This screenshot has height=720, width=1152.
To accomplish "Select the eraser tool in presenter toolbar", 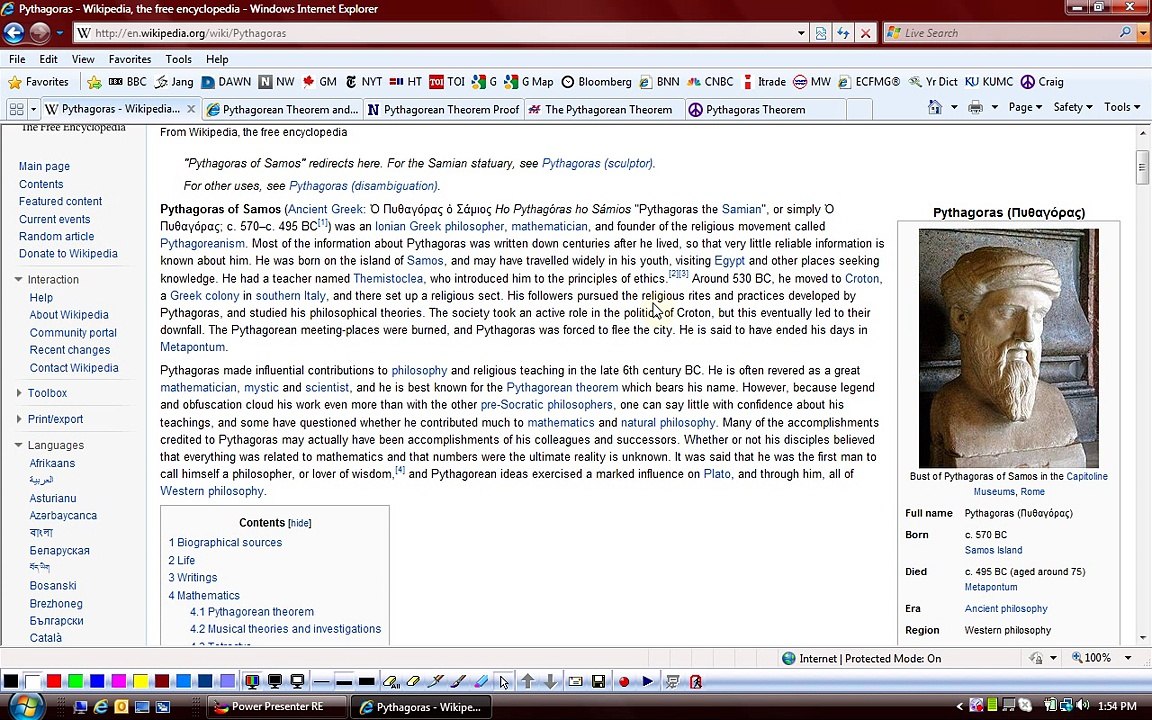I will coord(413,682).
